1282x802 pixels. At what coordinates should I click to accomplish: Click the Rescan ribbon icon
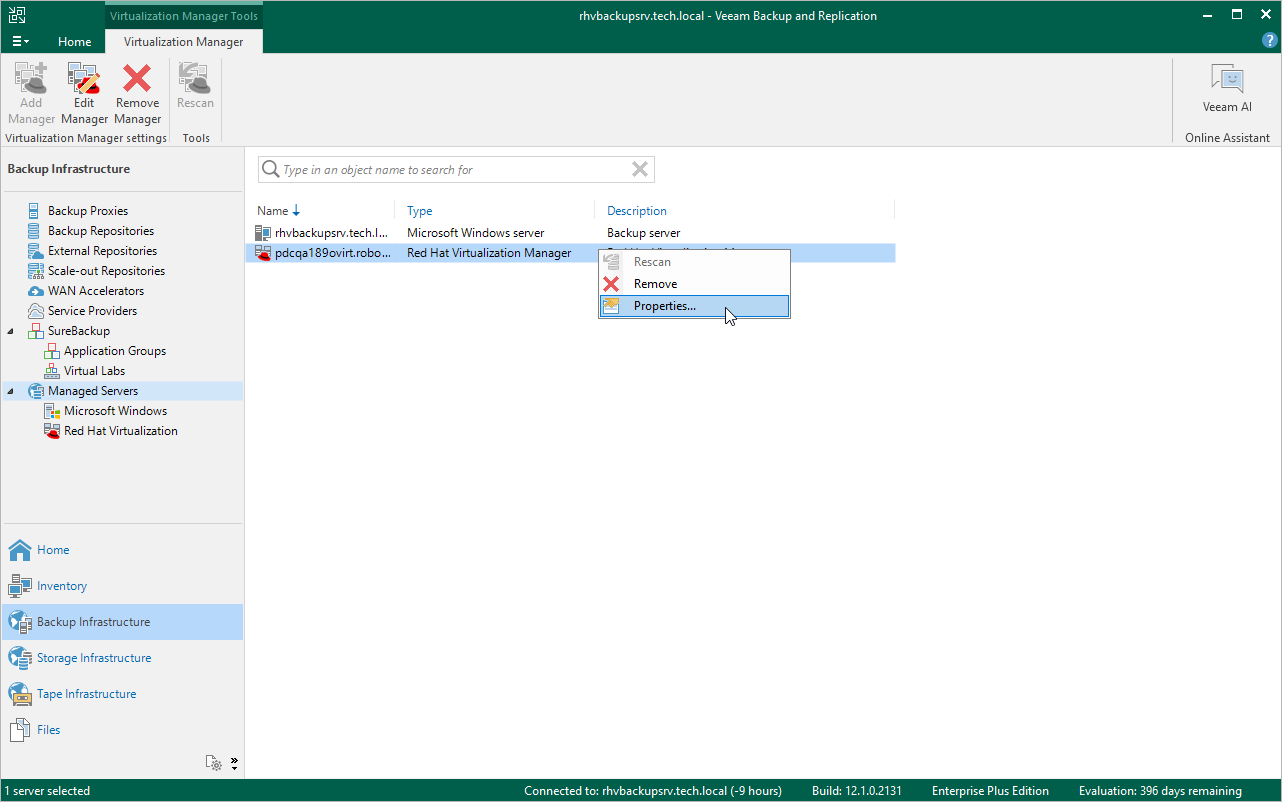[195, 86]
